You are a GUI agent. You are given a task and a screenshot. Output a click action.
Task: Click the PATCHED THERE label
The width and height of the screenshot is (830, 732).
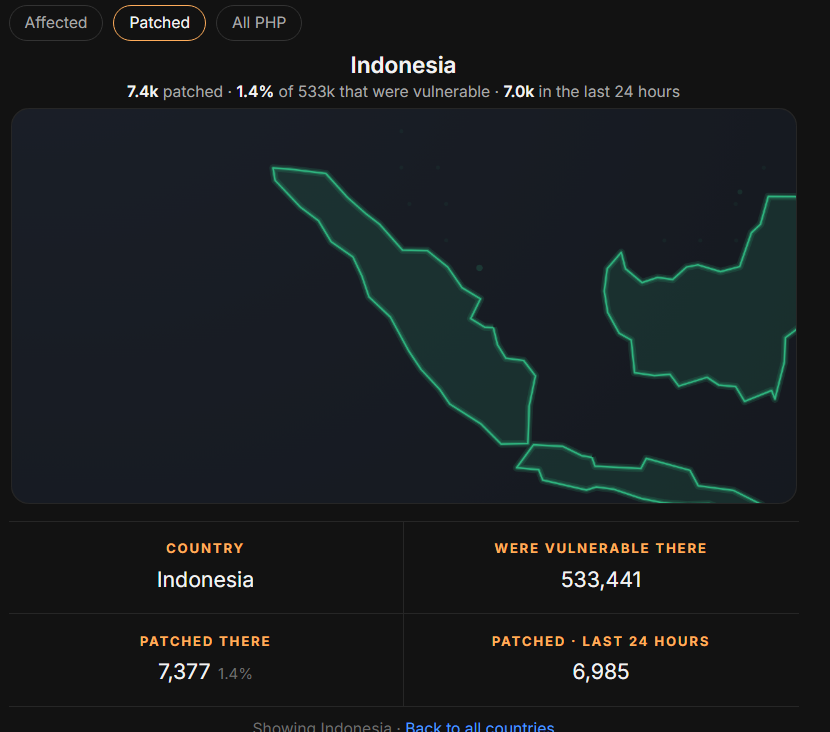pos(205,641)
